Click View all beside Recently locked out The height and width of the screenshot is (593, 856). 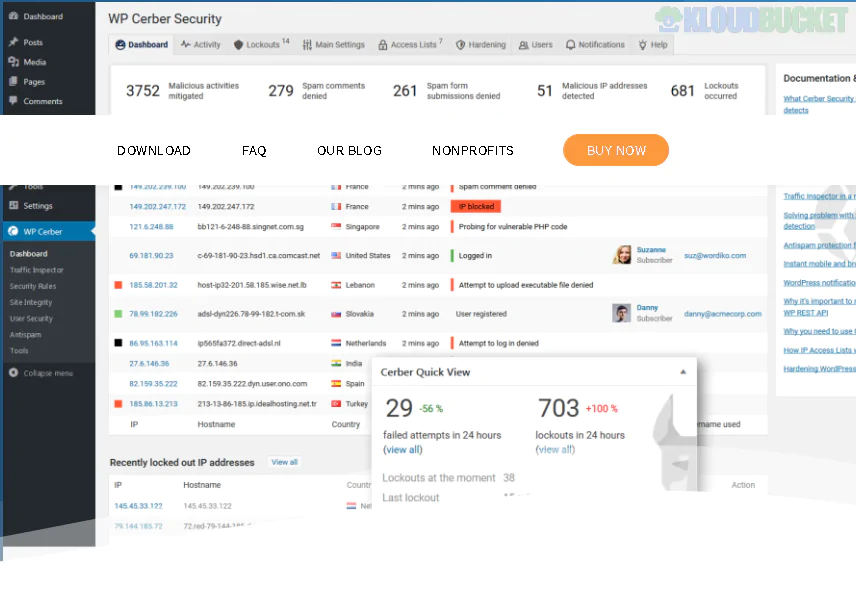[284, 462]
